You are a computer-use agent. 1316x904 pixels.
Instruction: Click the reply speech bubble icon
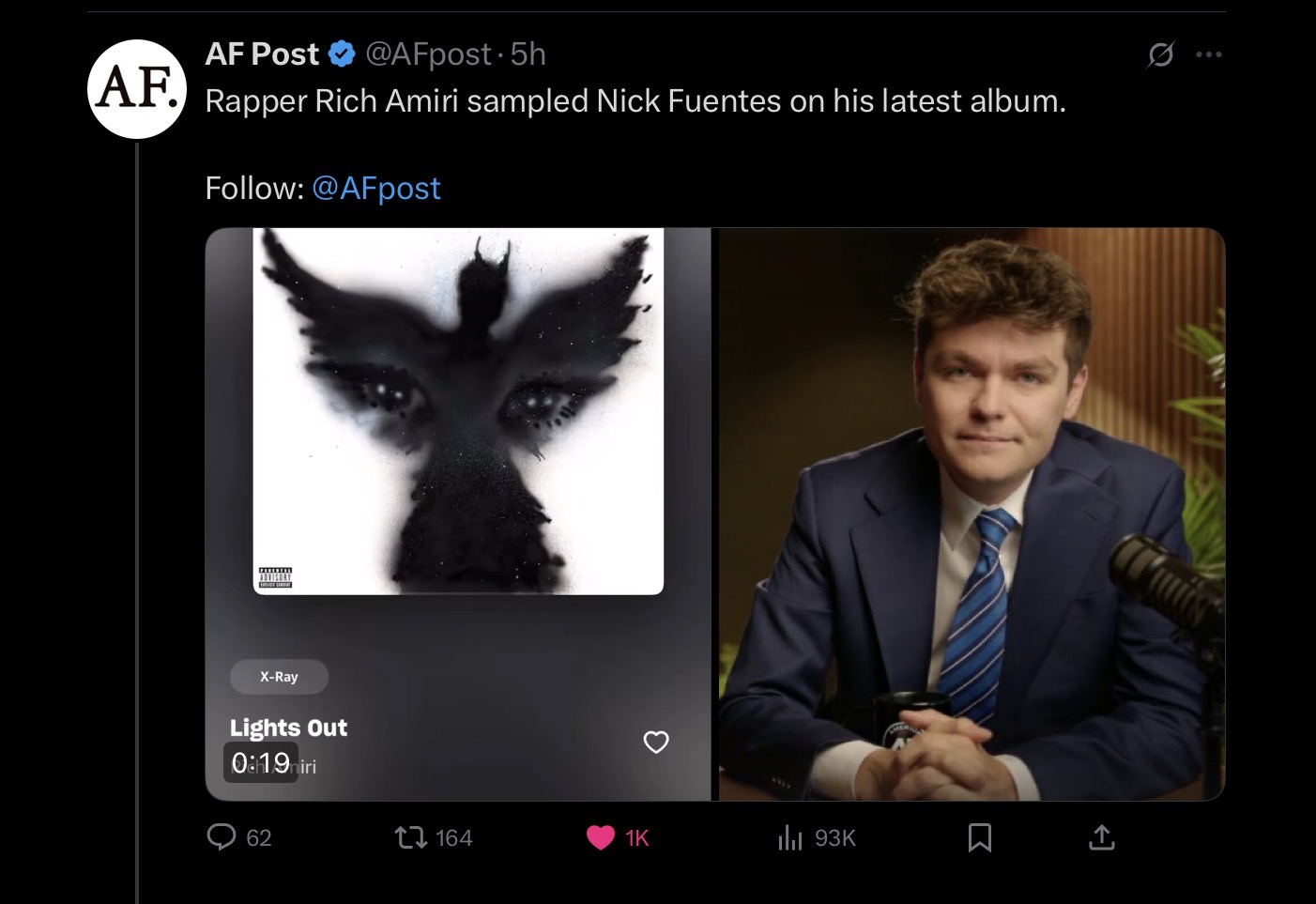click(x=222, y=836)
